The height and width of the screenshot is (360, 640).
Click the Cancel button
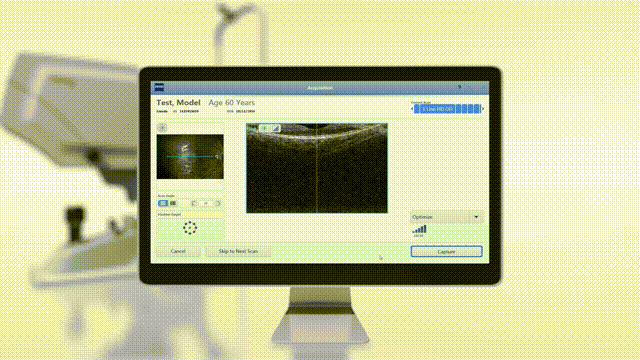coord(178,251)
